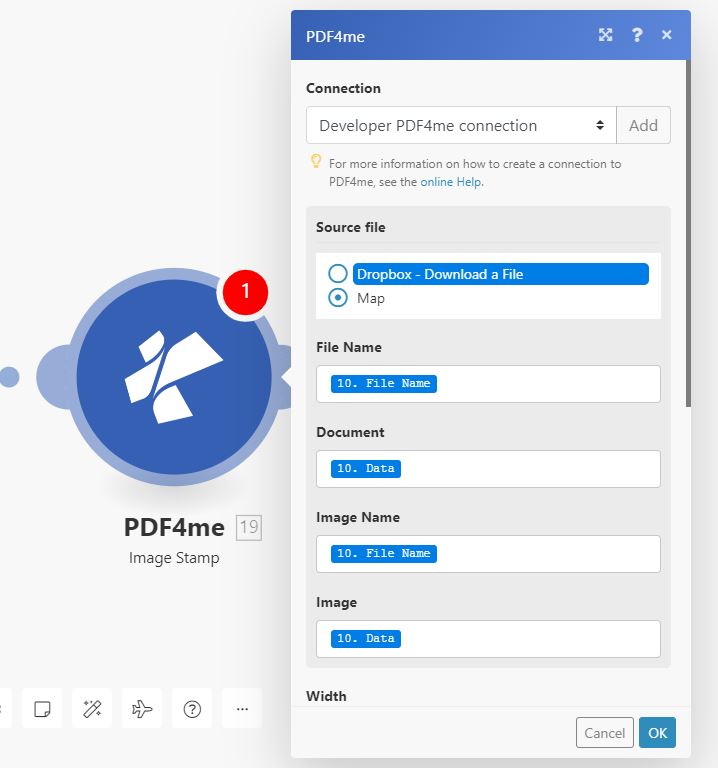This screenshot has width=718, height=768.
Task: Click inside the Document input field
Action: click(x=488, y=469)
